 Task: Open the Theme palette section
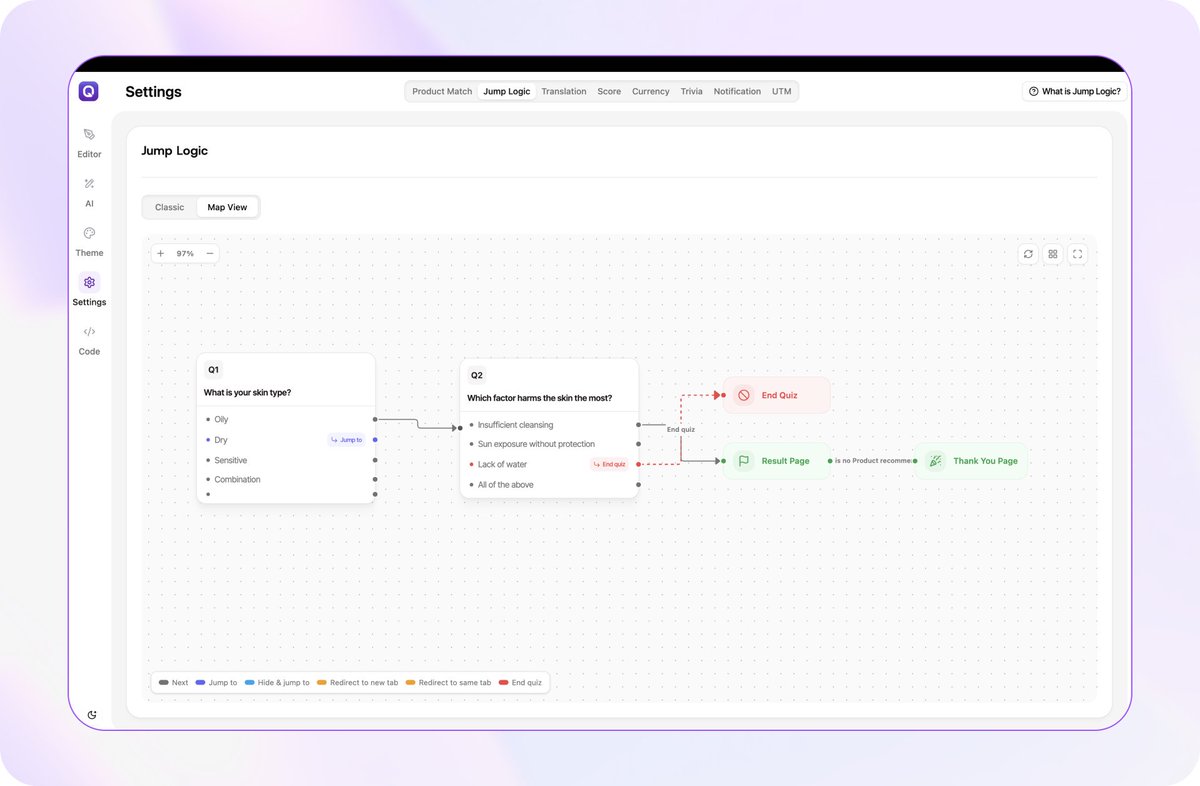89,241
